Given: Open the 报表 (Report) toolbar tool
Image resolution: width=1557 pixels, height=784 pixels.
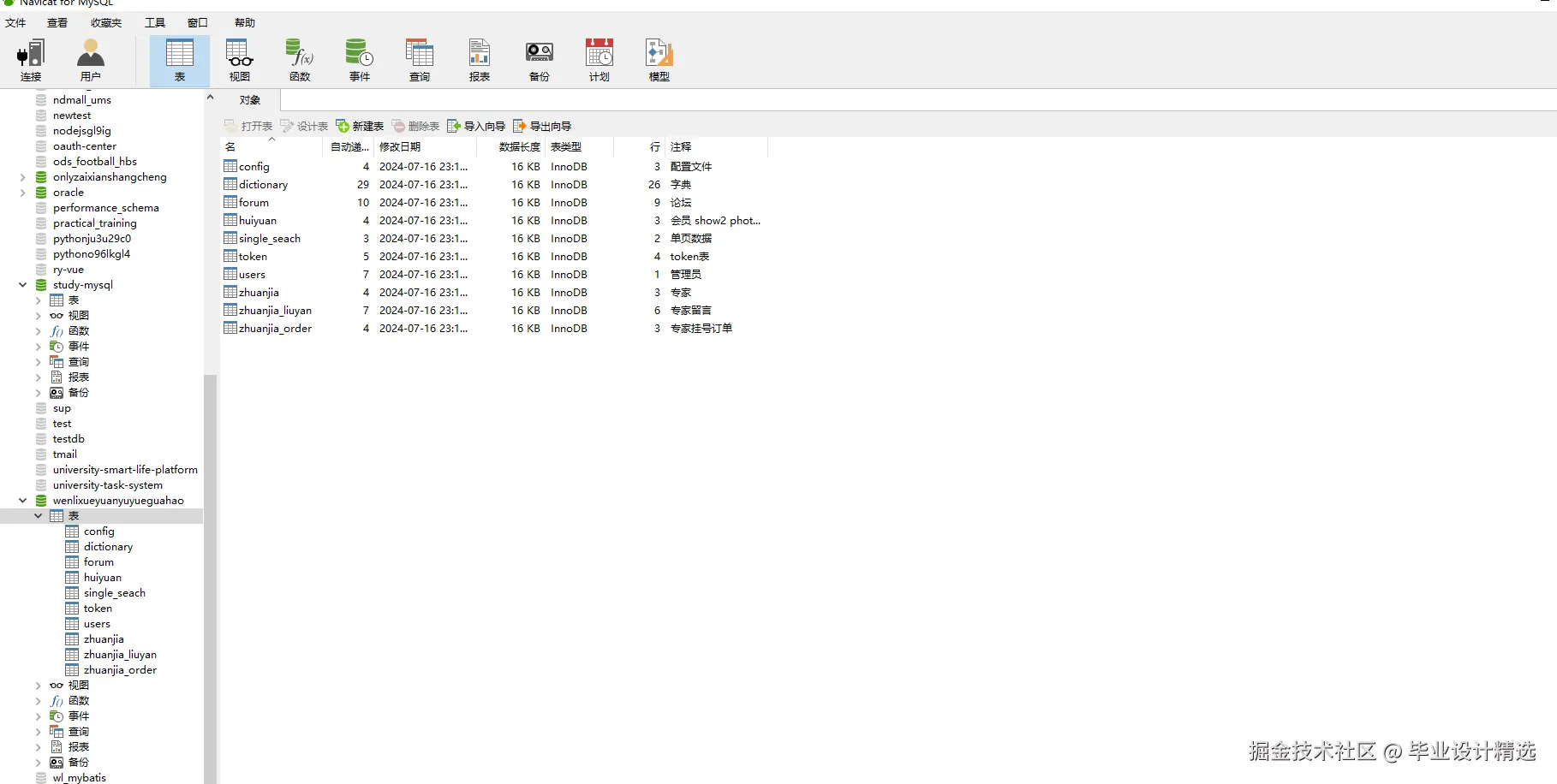Looking at the screenshot, I should (480, 61).
